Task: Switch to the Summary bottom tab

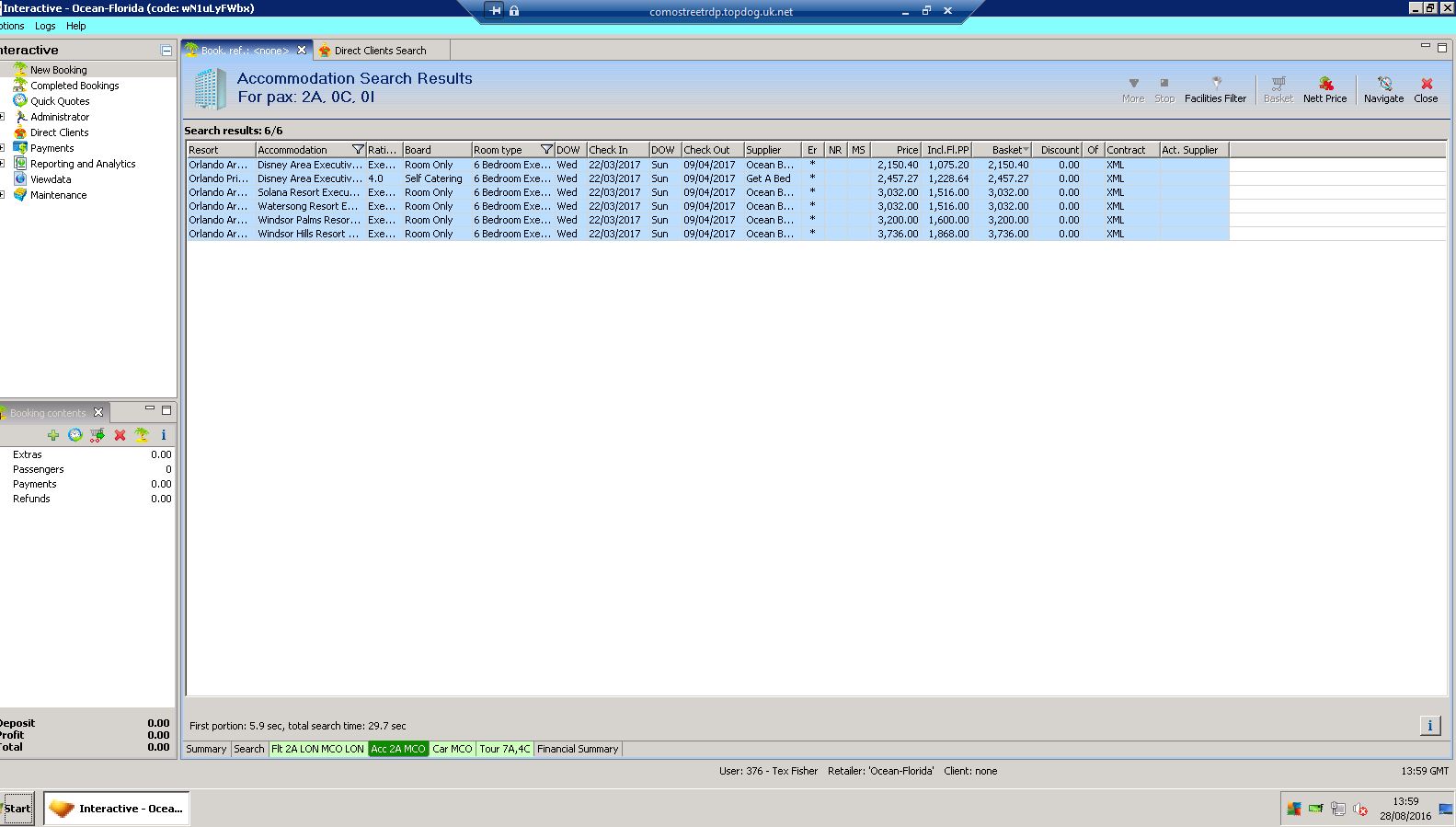Action: (x=206, y=749)
